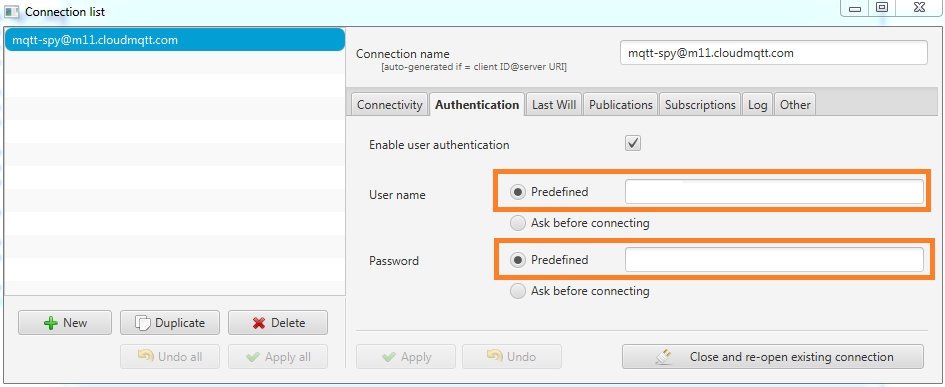Select Predefined radio for Password
This screenshot has width=945, height=387.
click(518, 260)
